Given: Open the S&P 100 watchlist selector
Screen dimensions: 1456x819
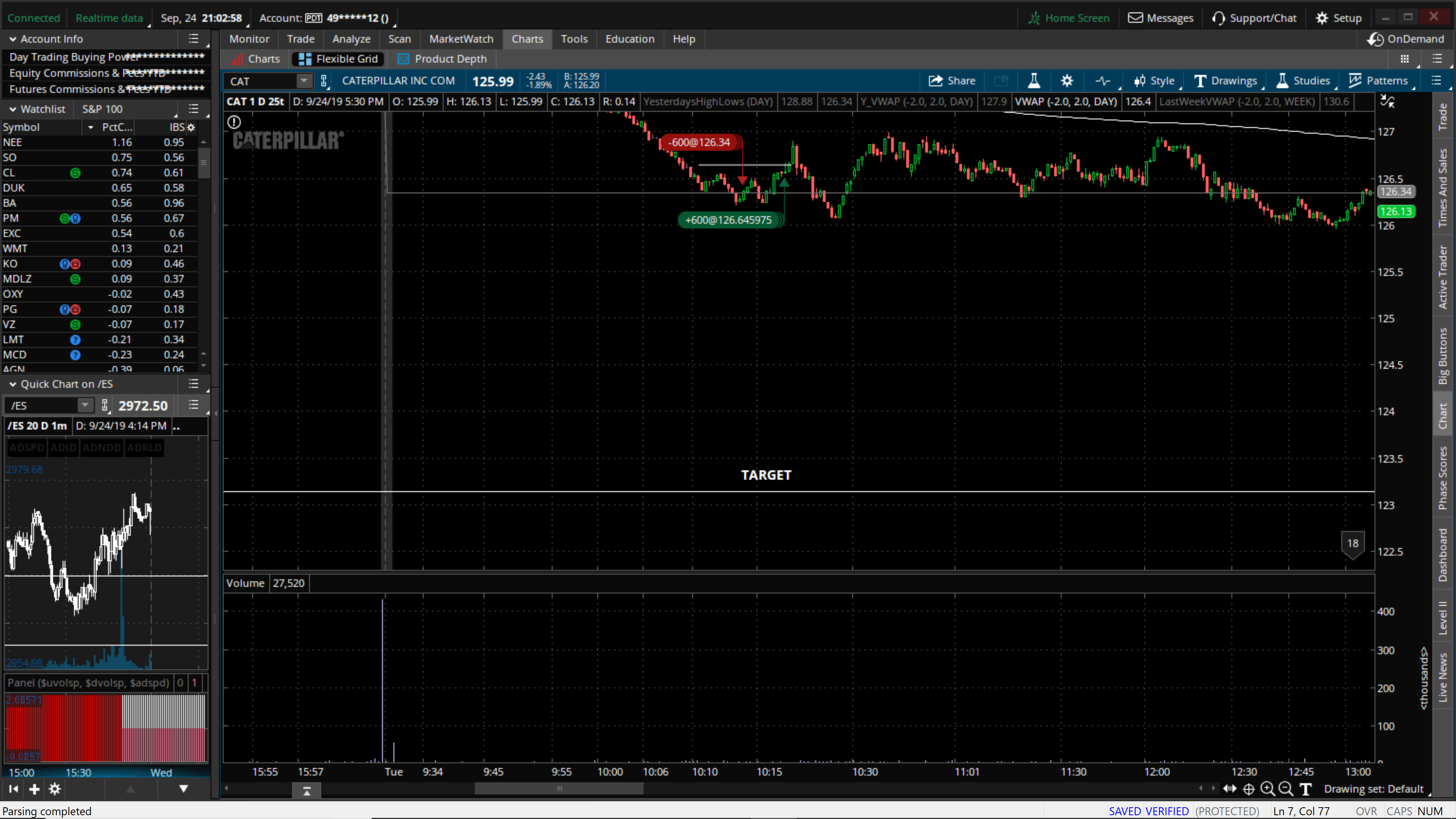Looking at the screenshot, I should [x=126, y=109].
